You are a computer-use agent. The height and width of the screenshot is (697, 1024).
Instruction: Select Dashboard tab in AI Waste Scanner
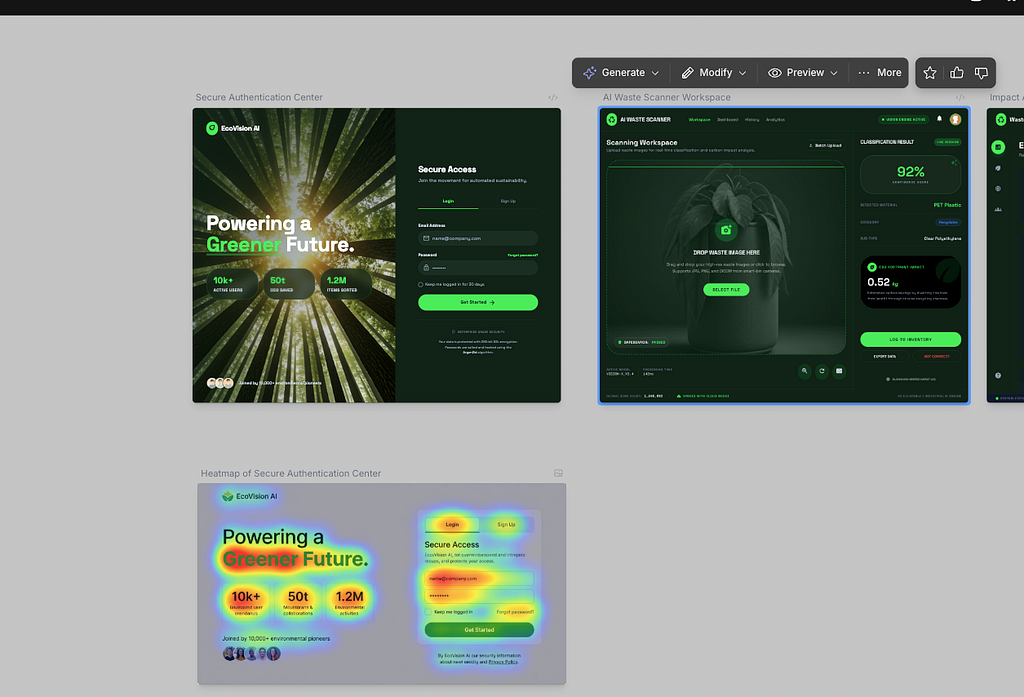728,120
